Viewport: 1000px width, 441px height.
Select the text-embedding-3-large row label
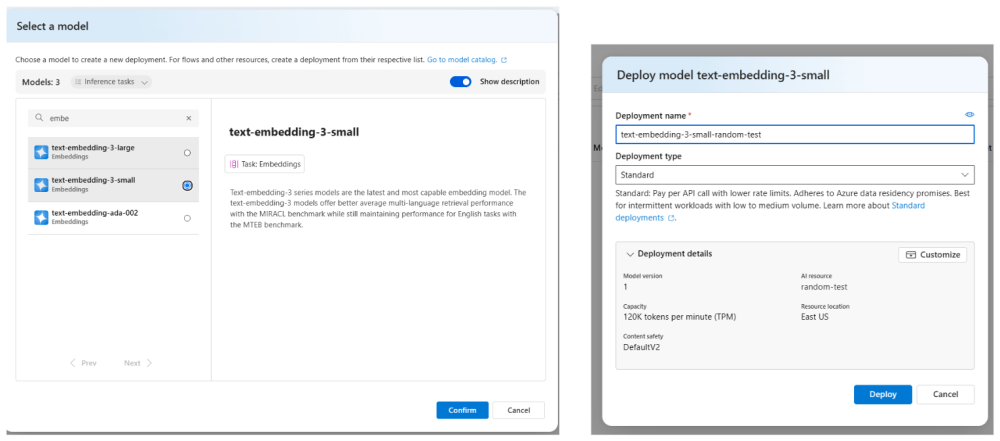pyautogui.click(x=93, y=147)
